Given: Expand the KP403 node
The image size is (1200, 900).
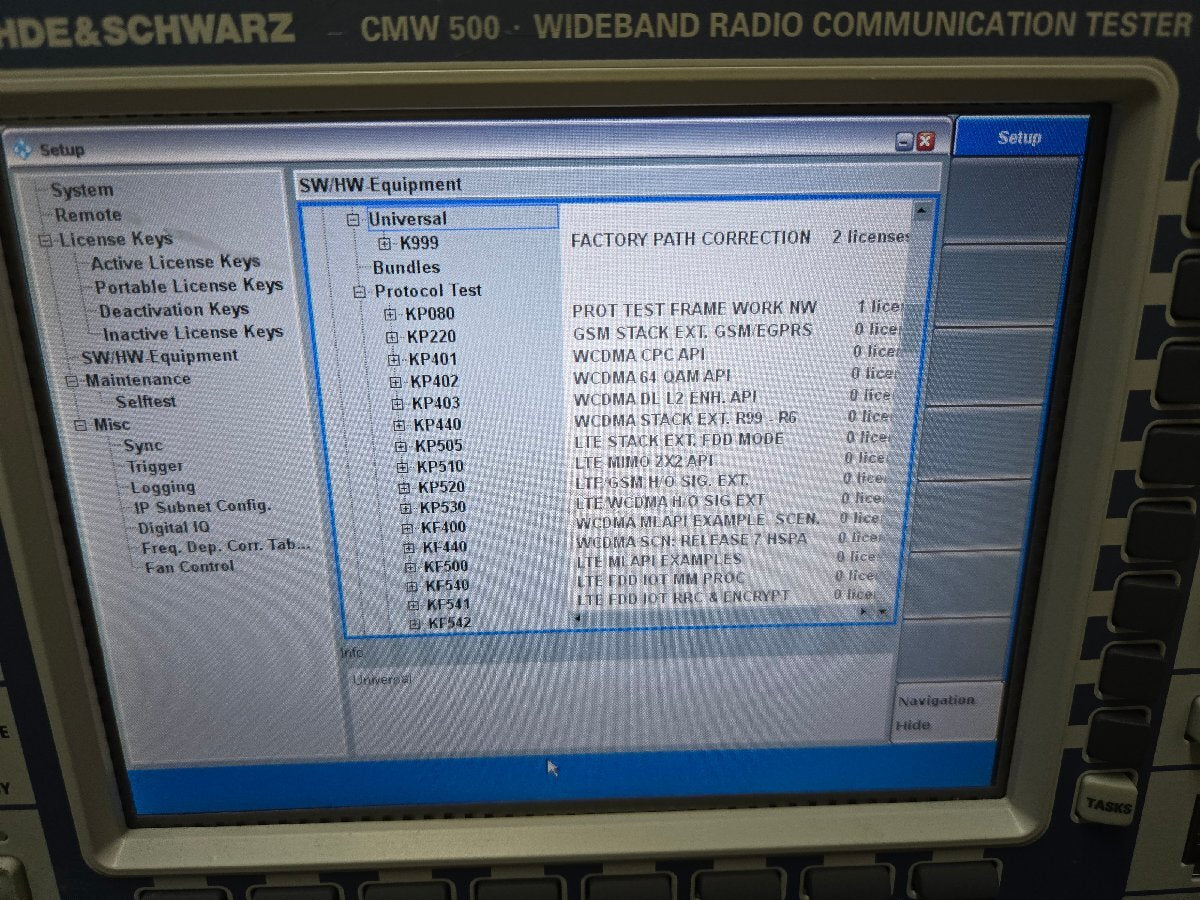Looking at the screenshot, I should click(x=398, y=403).
